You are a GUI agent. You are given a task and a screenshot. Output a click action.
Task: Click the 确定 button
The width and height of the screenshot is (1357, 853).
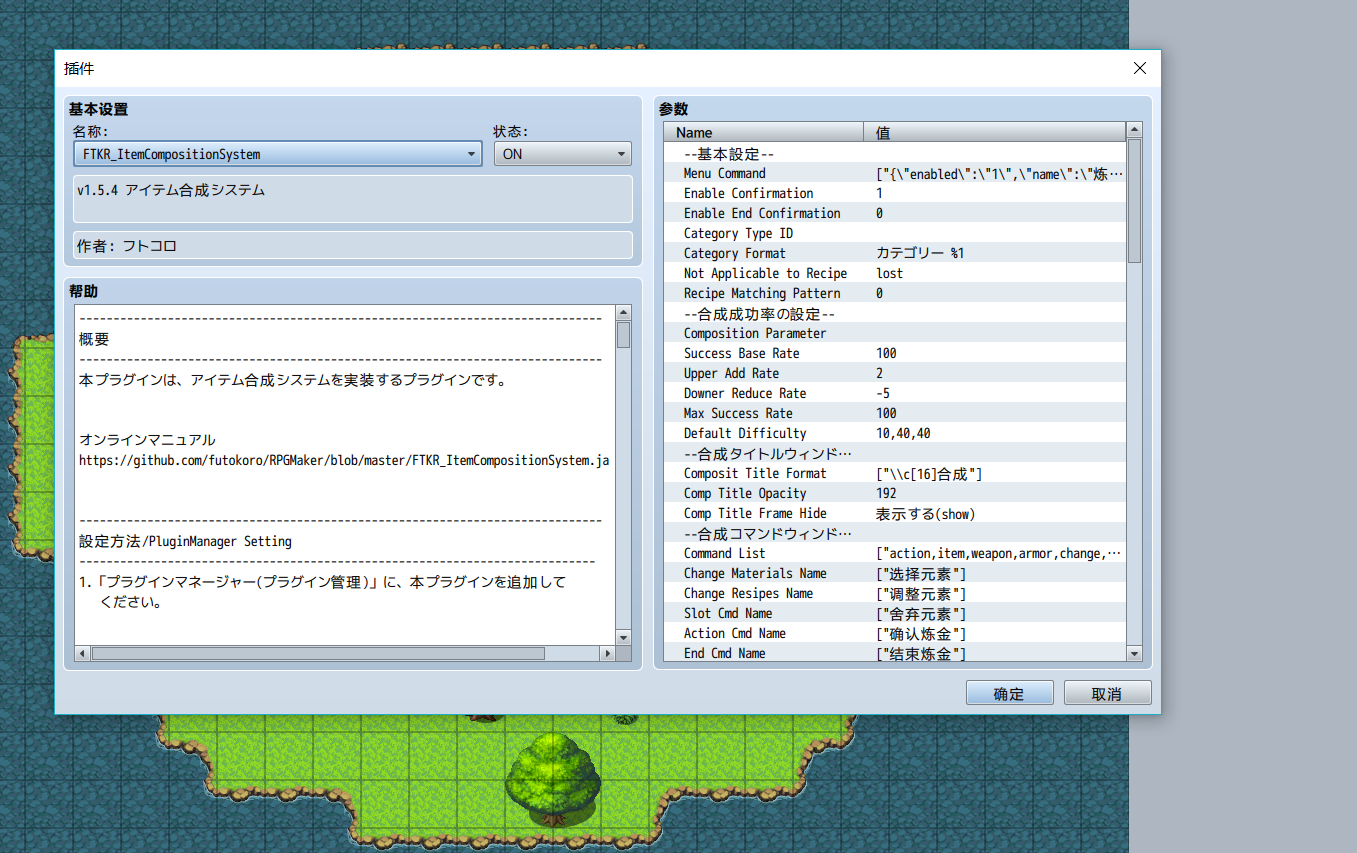coord(1009,693)
